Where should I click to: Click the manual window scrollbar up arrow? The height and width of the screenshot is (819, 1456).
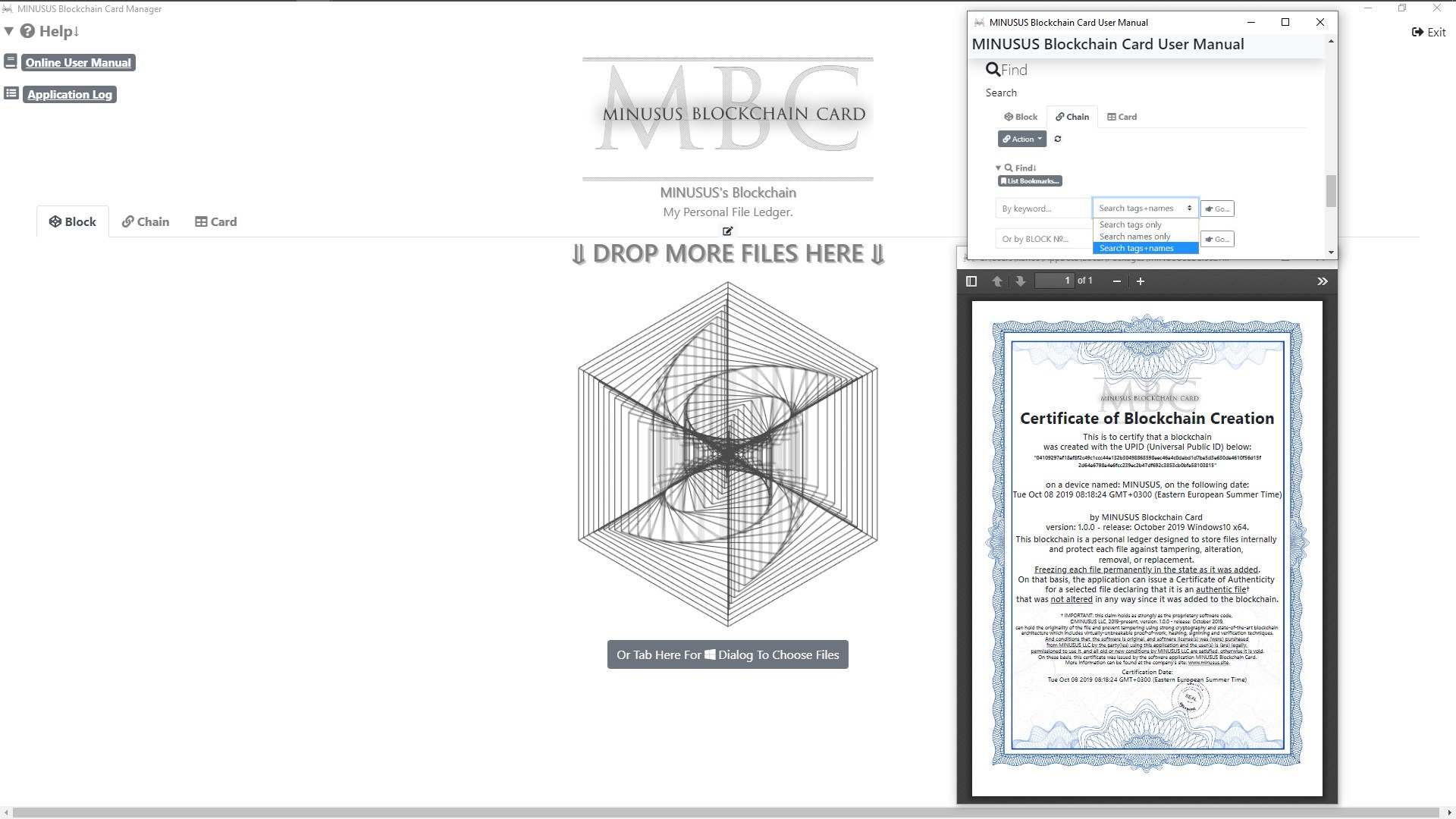[1331, 41]
